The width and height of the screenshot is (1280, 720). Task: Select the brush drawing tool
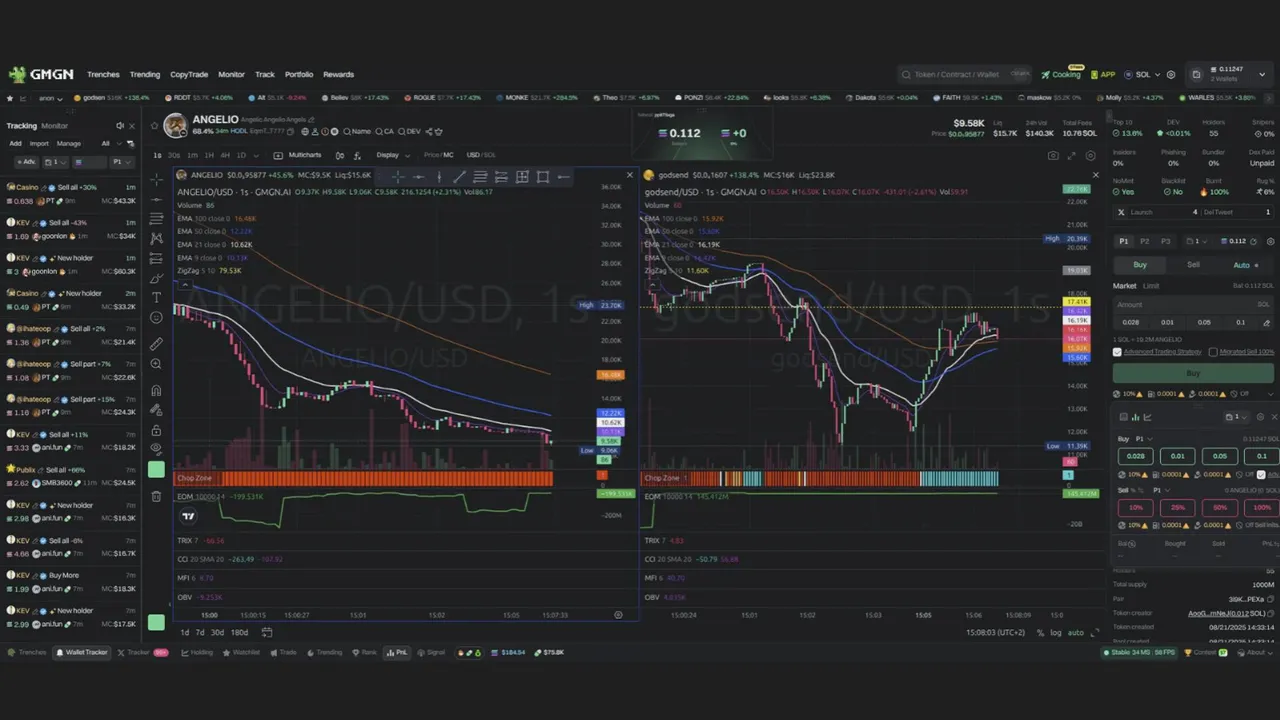pyautogui.click(x=156, y=278)
